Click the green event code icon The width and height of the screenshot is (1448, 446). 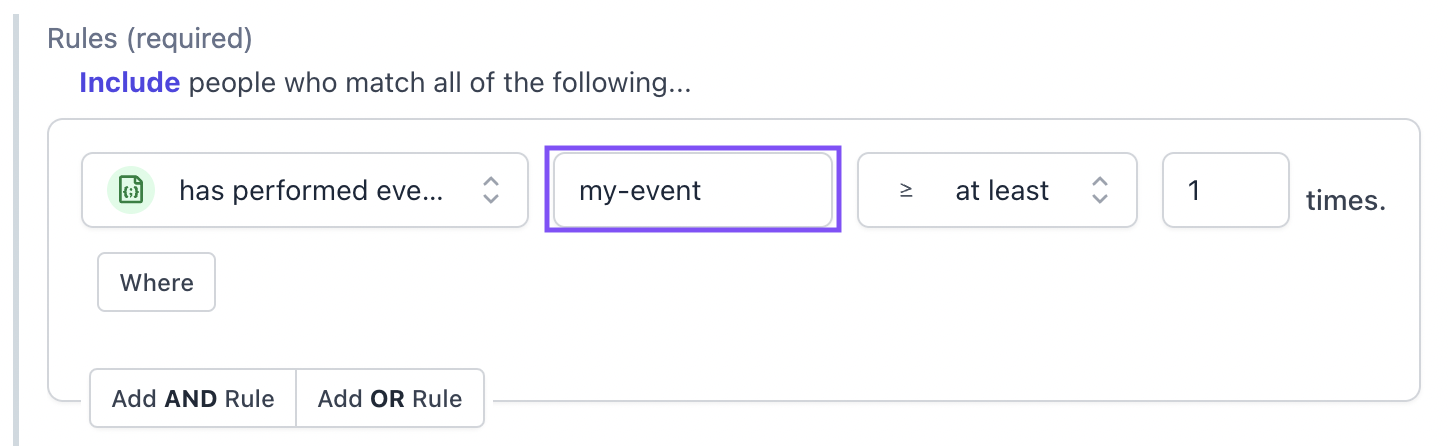coord(131,190)
